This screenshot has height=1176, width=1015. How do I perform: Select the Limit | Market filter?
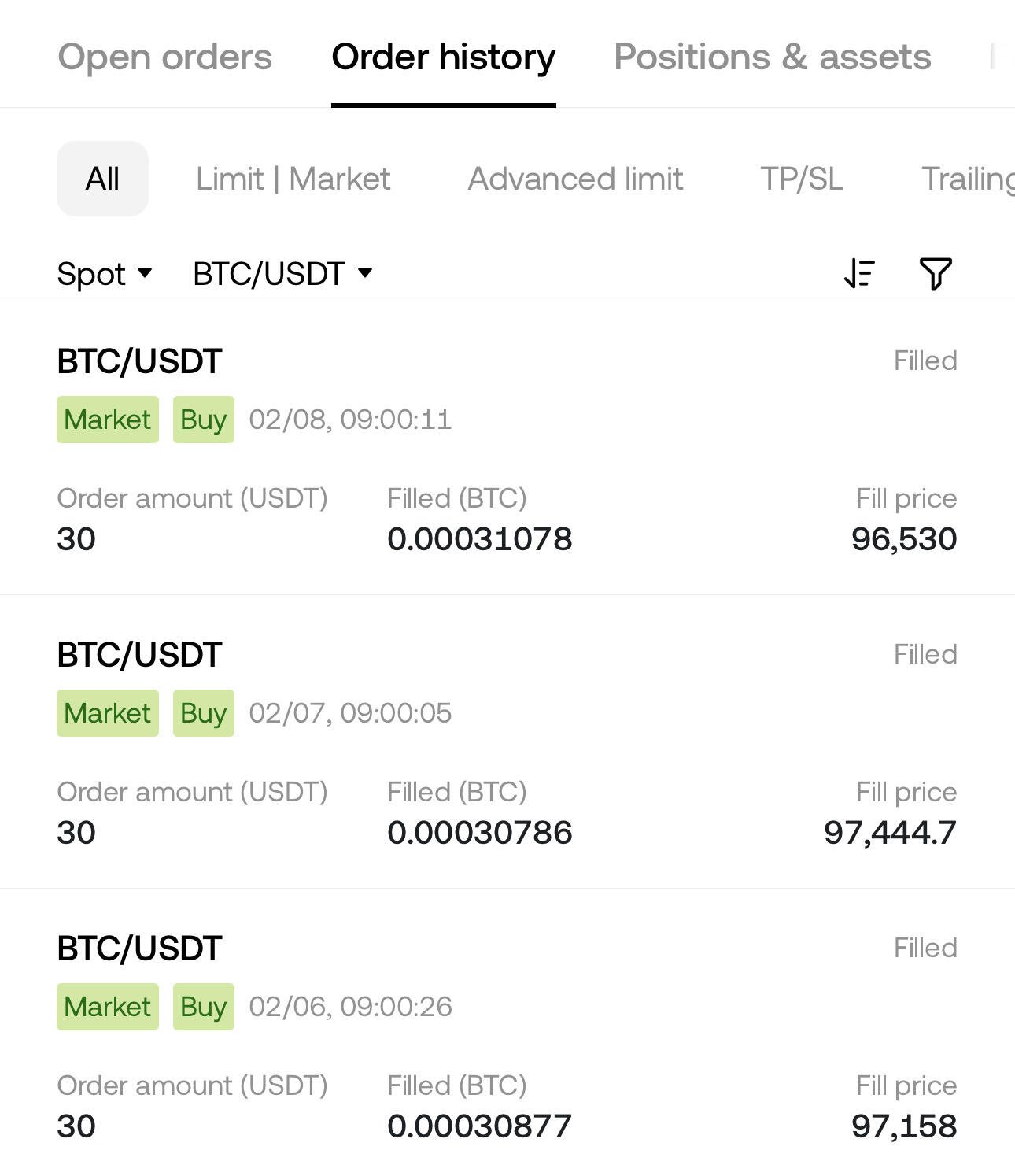293,179
